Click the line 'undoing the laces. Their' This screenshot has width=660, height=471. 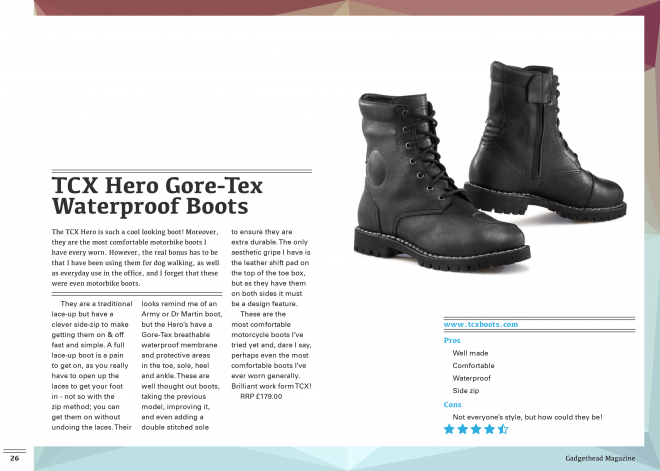(91, 427)
